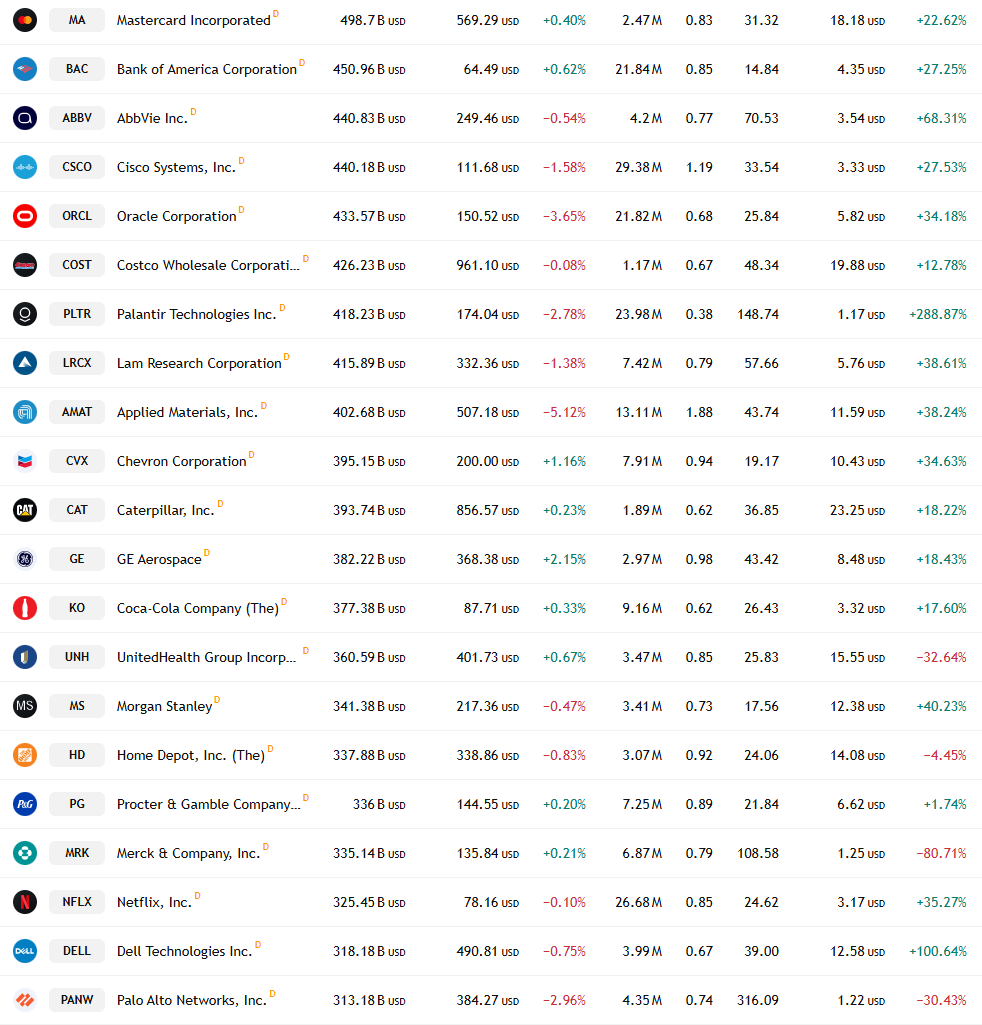The height and width of the screenshot is (1025, 982).
Task: Click the Coca-Cola logo icon
Action: click(x=25, y=609)
